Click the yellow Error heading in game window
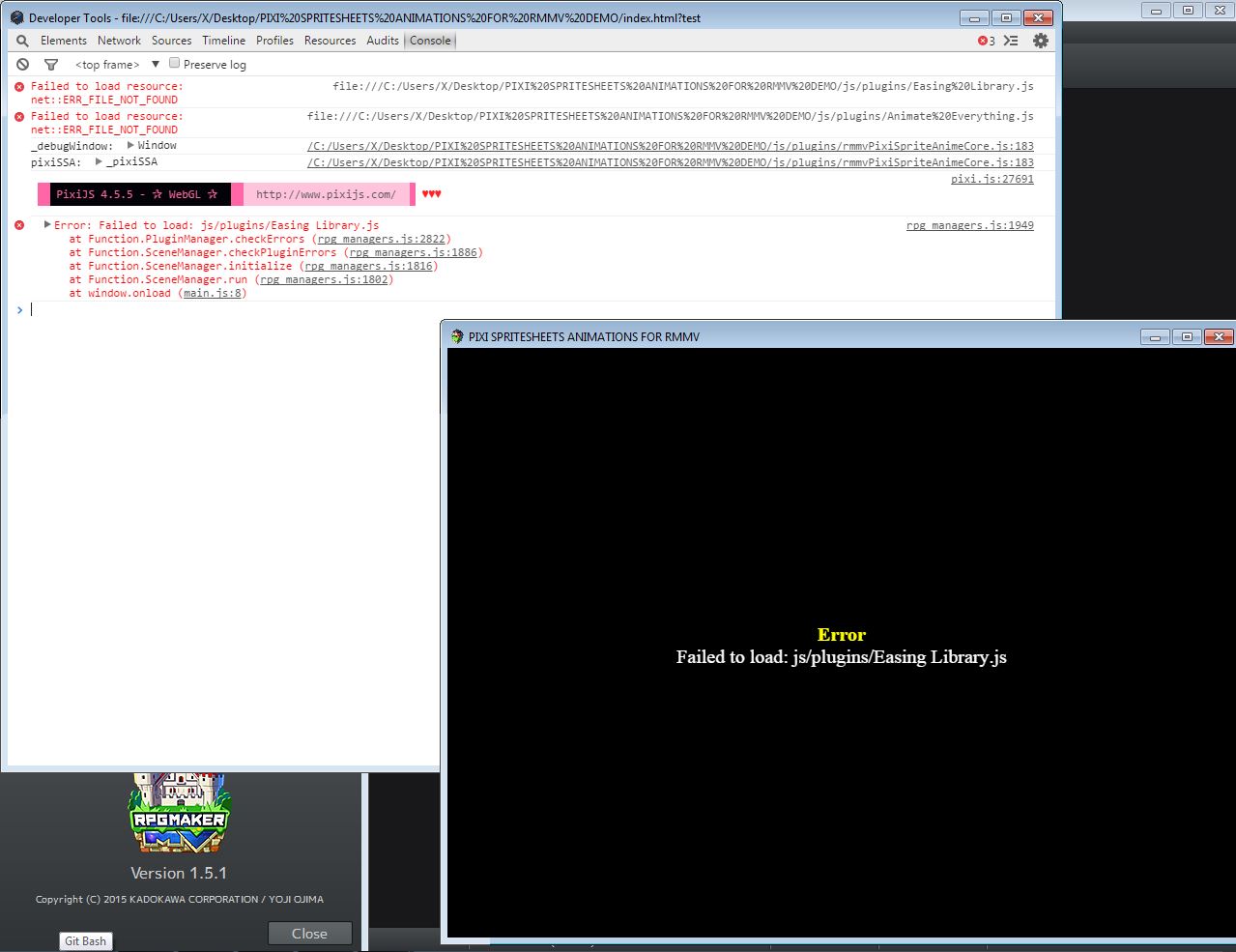The height and width of the screenshot is (952, 1236). pos(841,635)
